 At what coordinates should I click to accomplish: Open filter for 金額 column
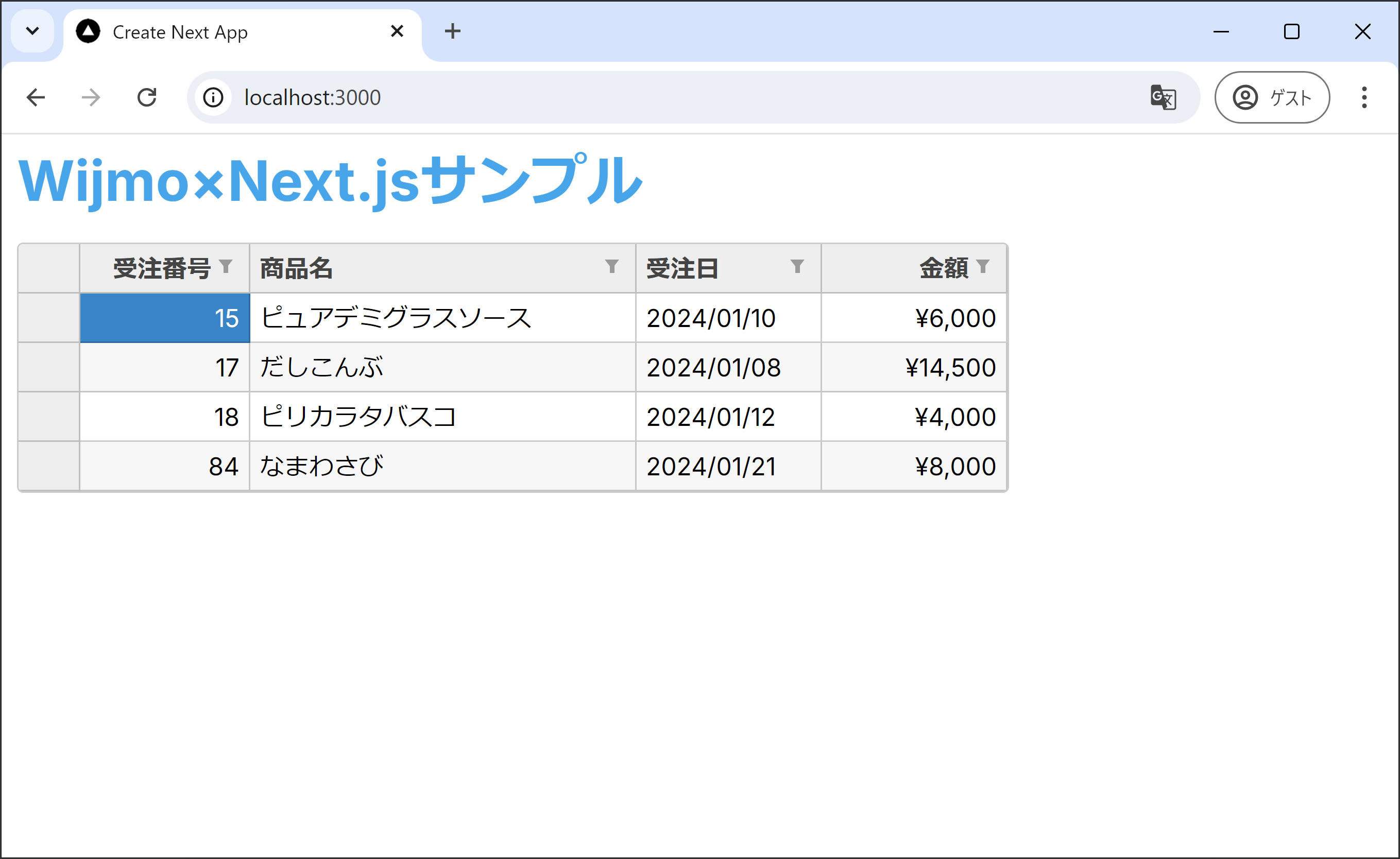pyautogui.click(x=982, y=266)
